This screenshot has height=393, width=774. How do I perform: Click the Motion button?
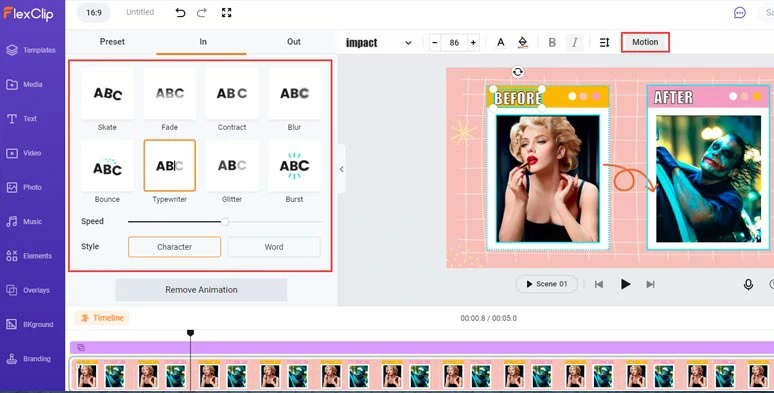pyautogui.click(x=645, y=42)
